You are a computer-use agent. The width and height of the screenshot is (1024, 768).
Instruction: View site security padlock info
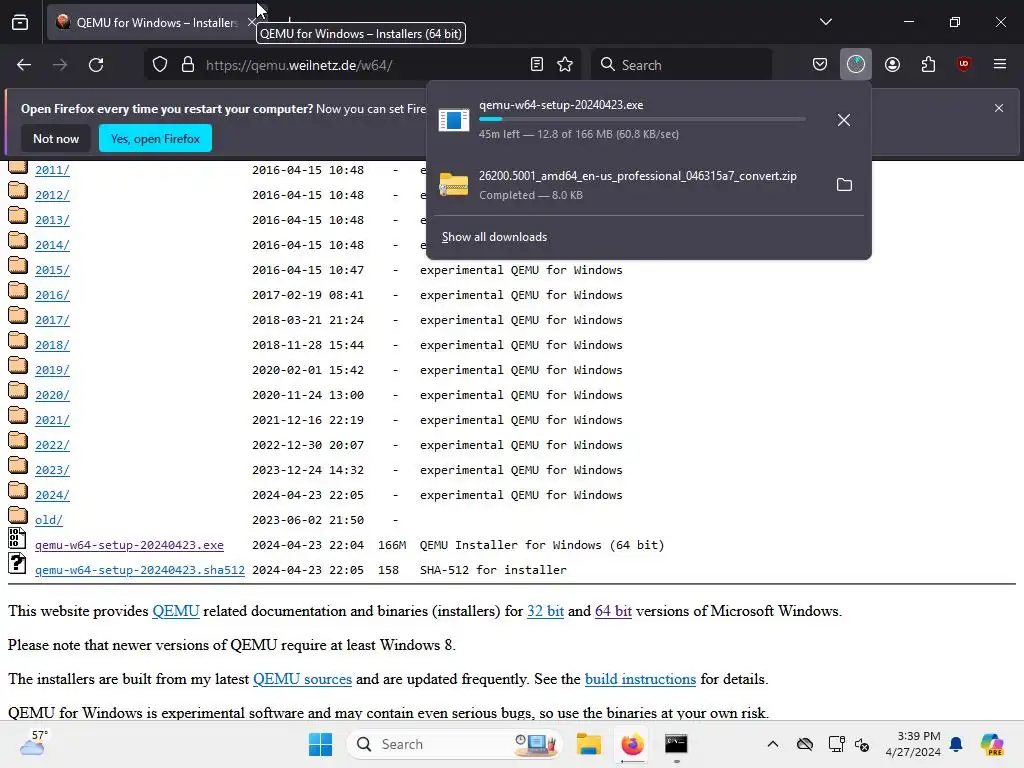(188, 65)
